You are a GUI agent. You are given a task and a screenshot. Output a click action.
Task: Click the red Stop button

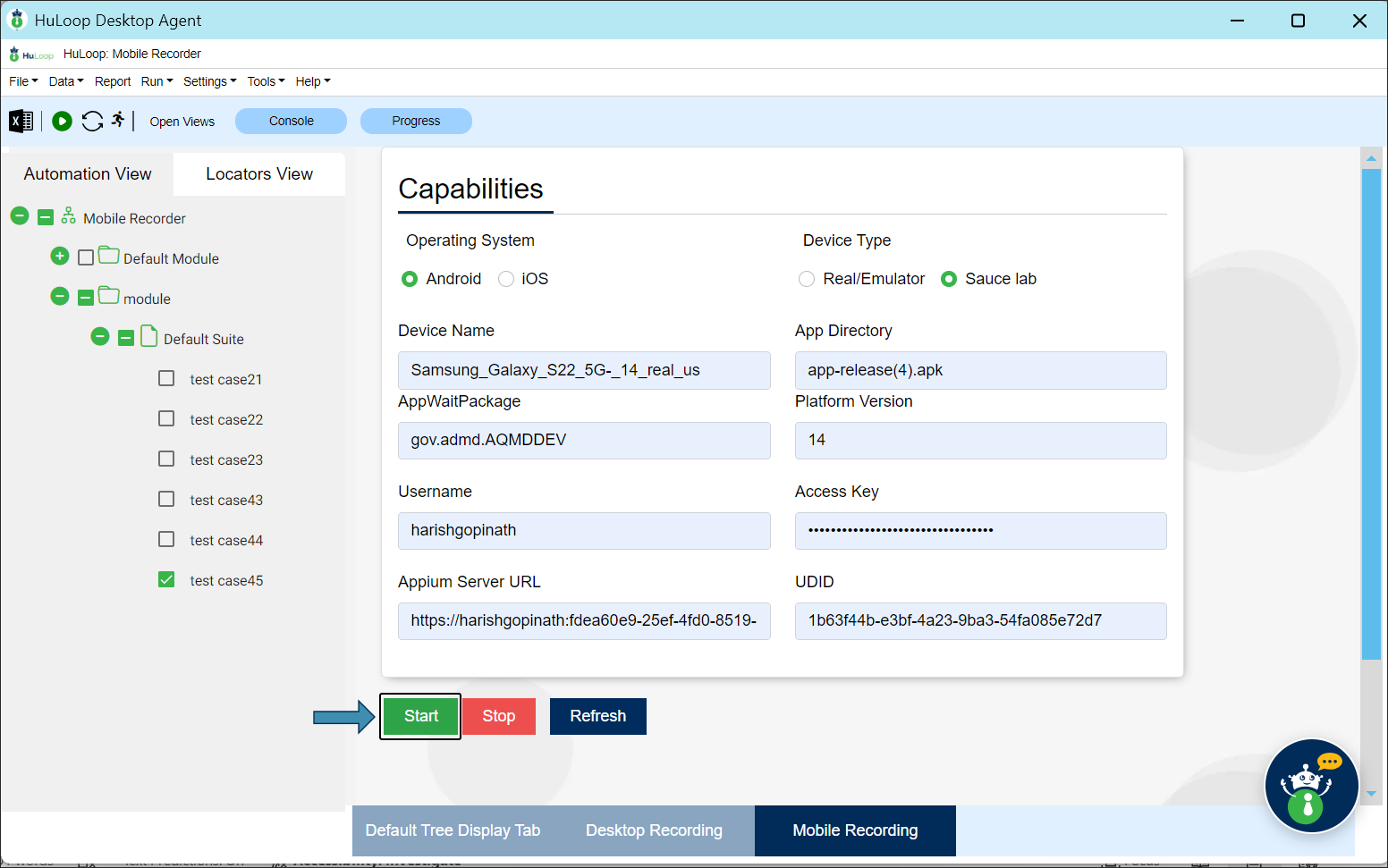click(498, 716)
